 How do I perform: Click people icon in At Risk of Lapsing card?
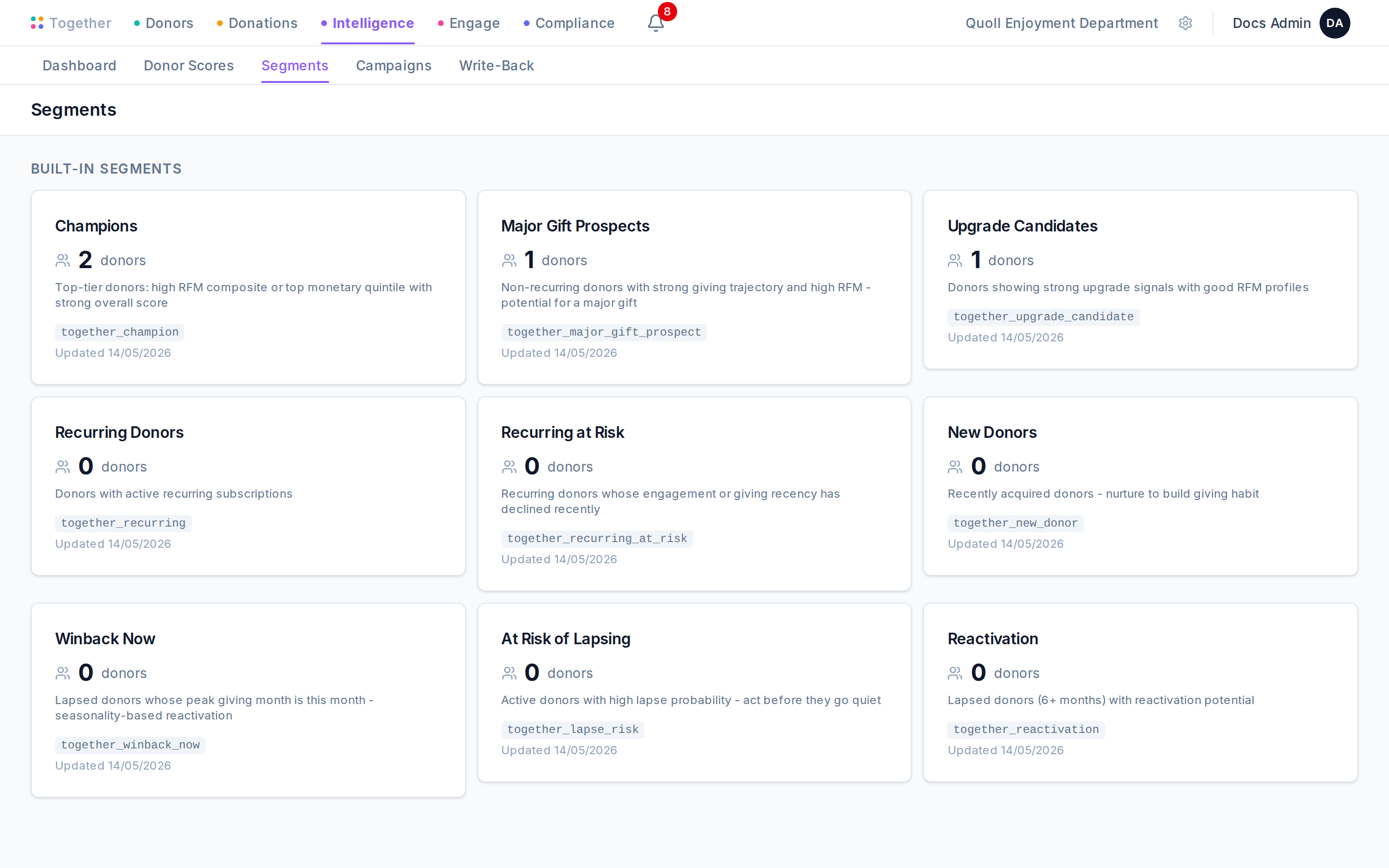(x=509, y=673)
